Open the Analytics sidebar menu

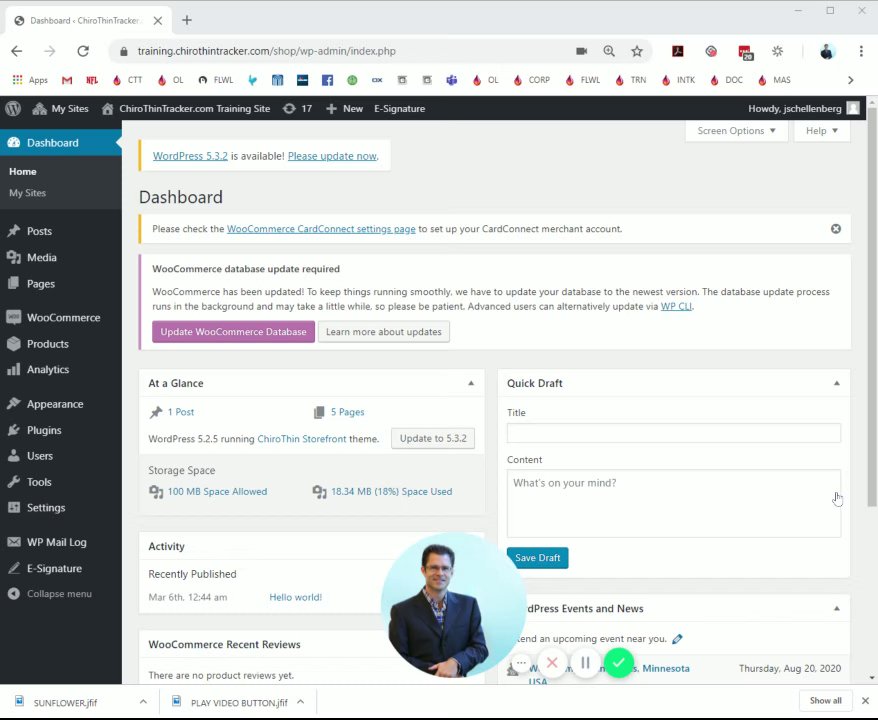(60, 370)
